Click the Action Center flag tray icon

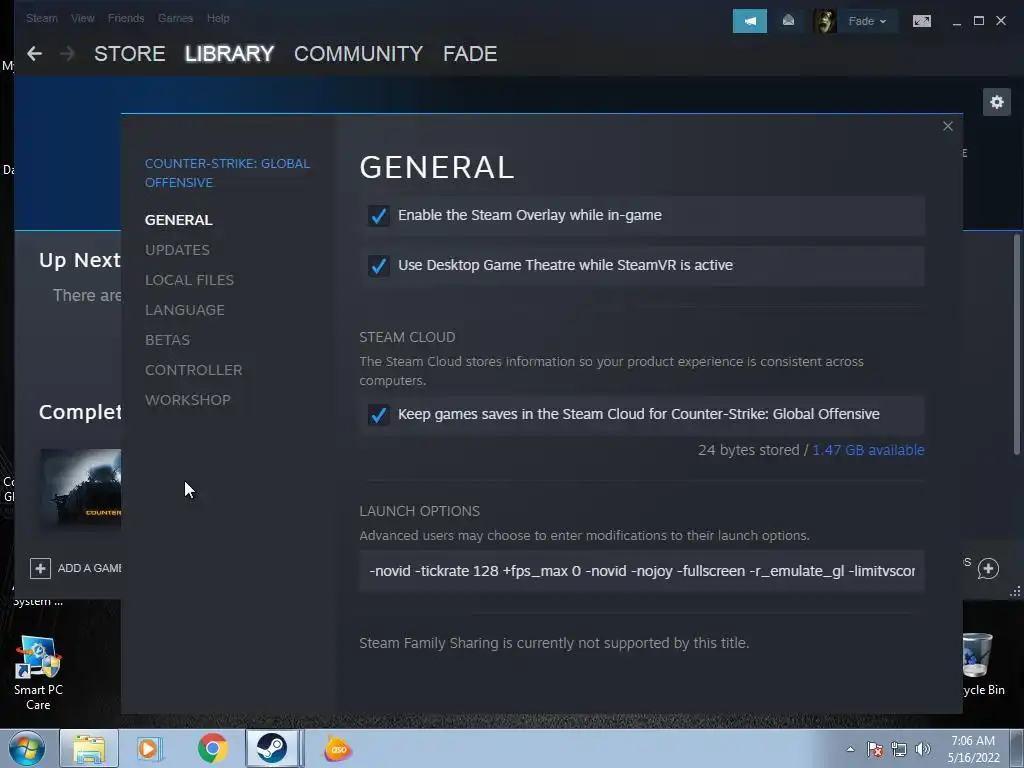pos(875,749)
